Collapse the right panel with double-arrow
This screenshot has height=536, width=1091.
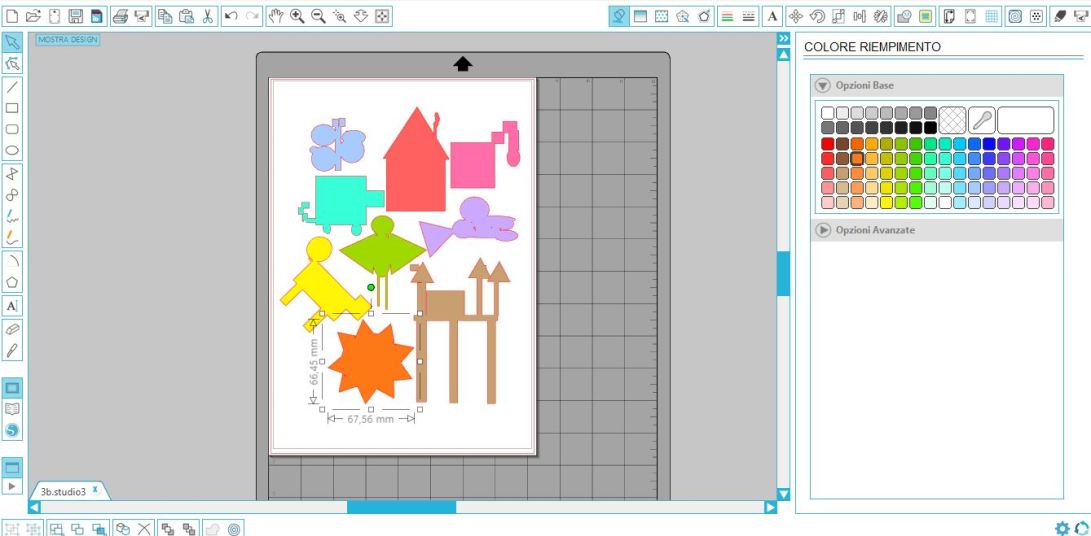[783, 38]
